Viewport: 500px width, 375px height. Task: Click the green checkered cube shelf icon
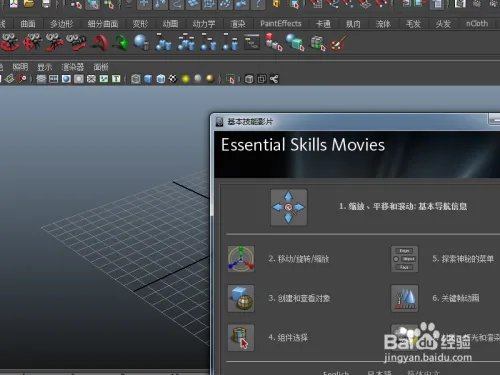(317, 43)
